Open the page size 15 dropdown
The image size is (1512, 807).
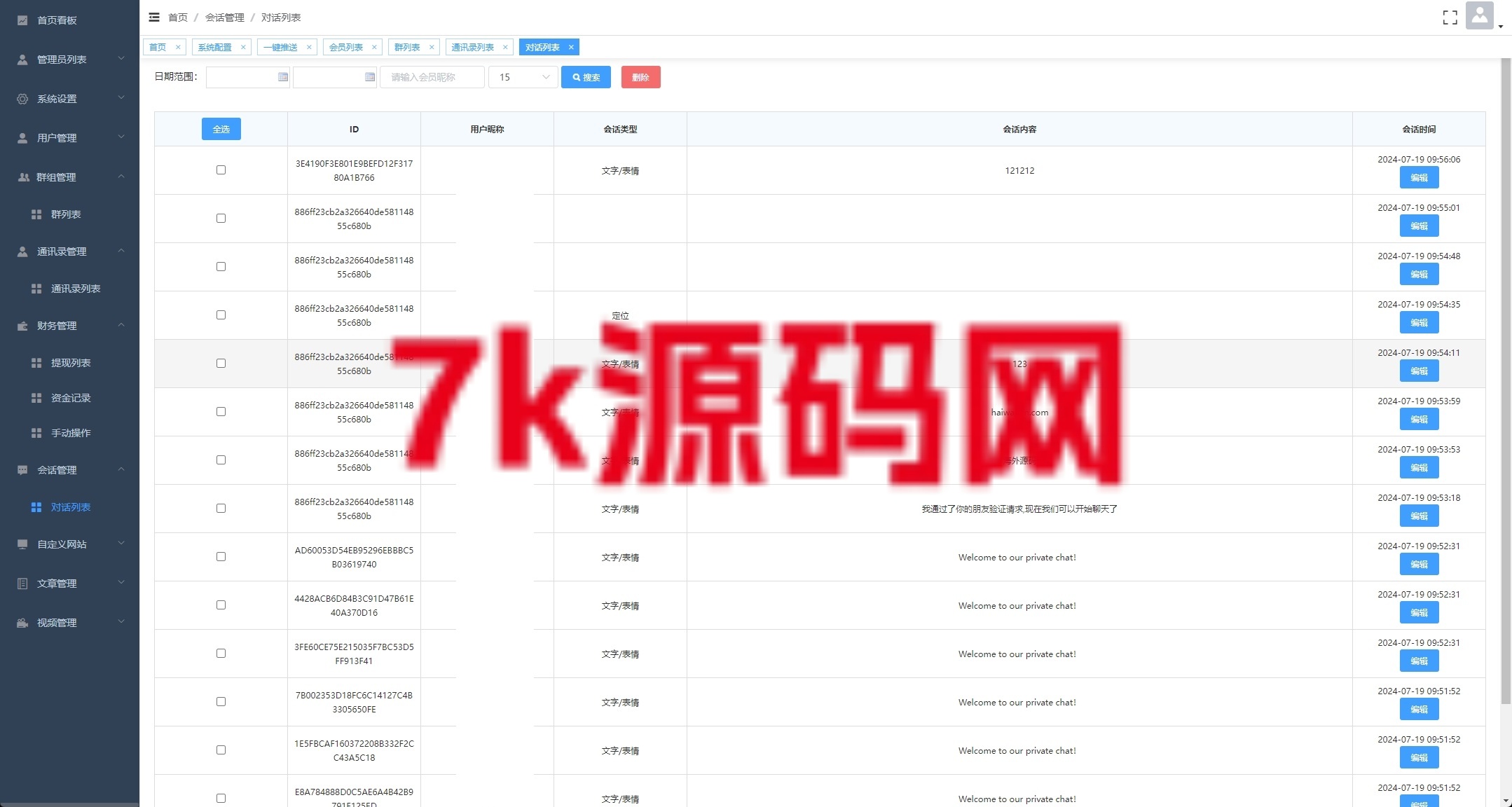click(x=523, y=77)
